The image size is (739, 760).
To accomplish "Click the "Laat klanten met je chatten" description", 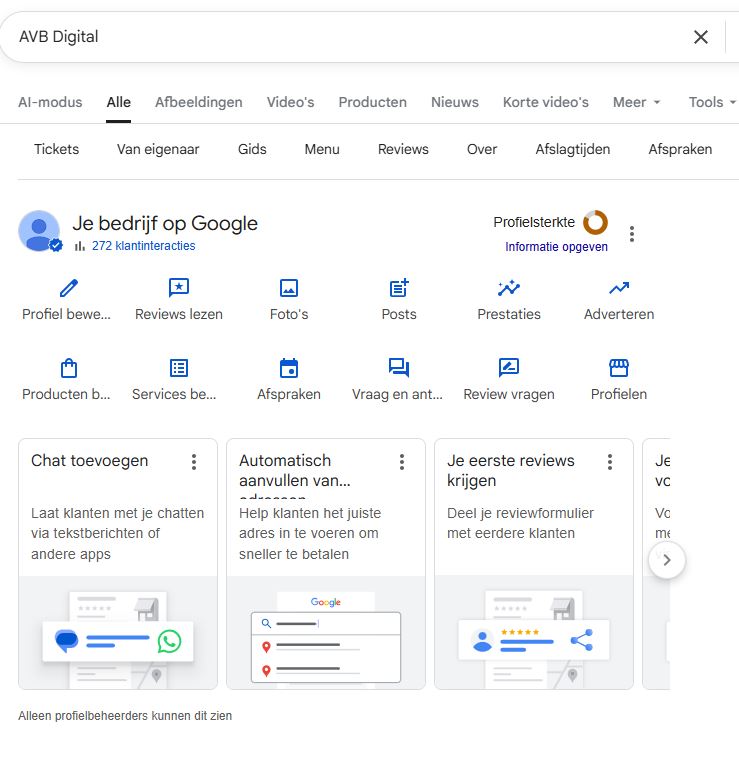I will coord(117,533).
